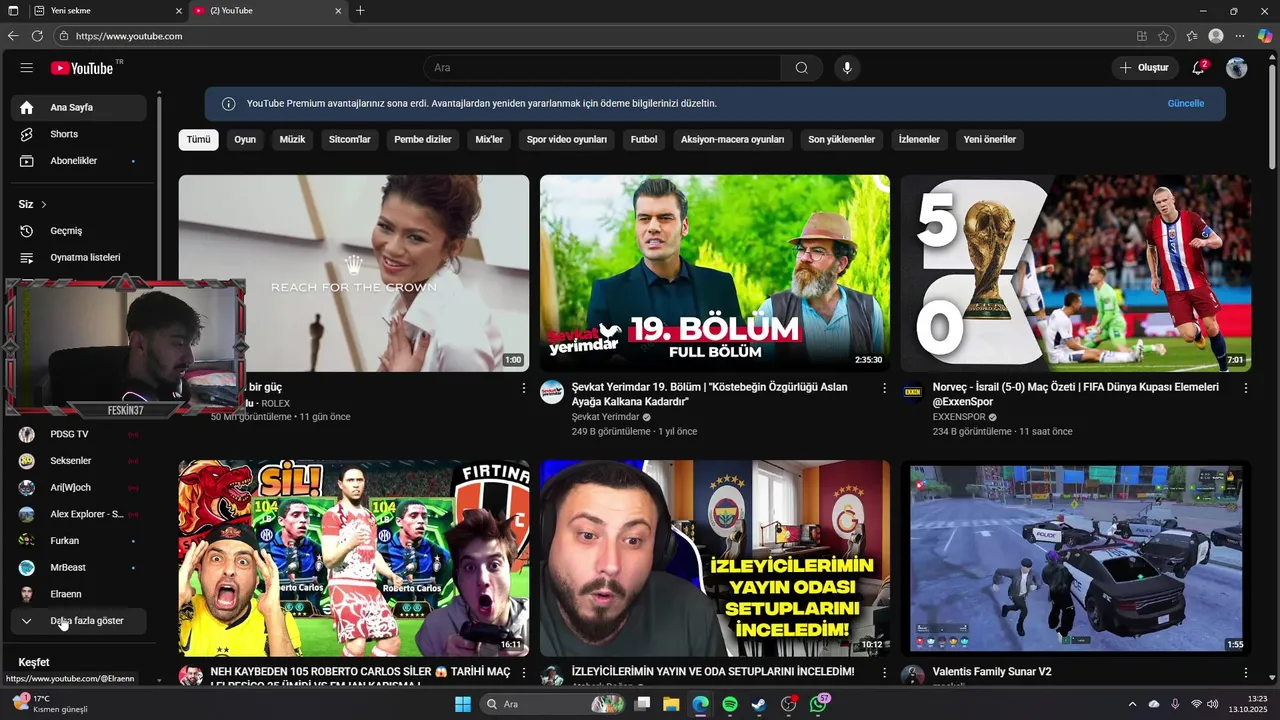The image size is (1280, 720).
Task: Select the Tümü filter chip
Action: pyautogui.click(x=198, y=140)
